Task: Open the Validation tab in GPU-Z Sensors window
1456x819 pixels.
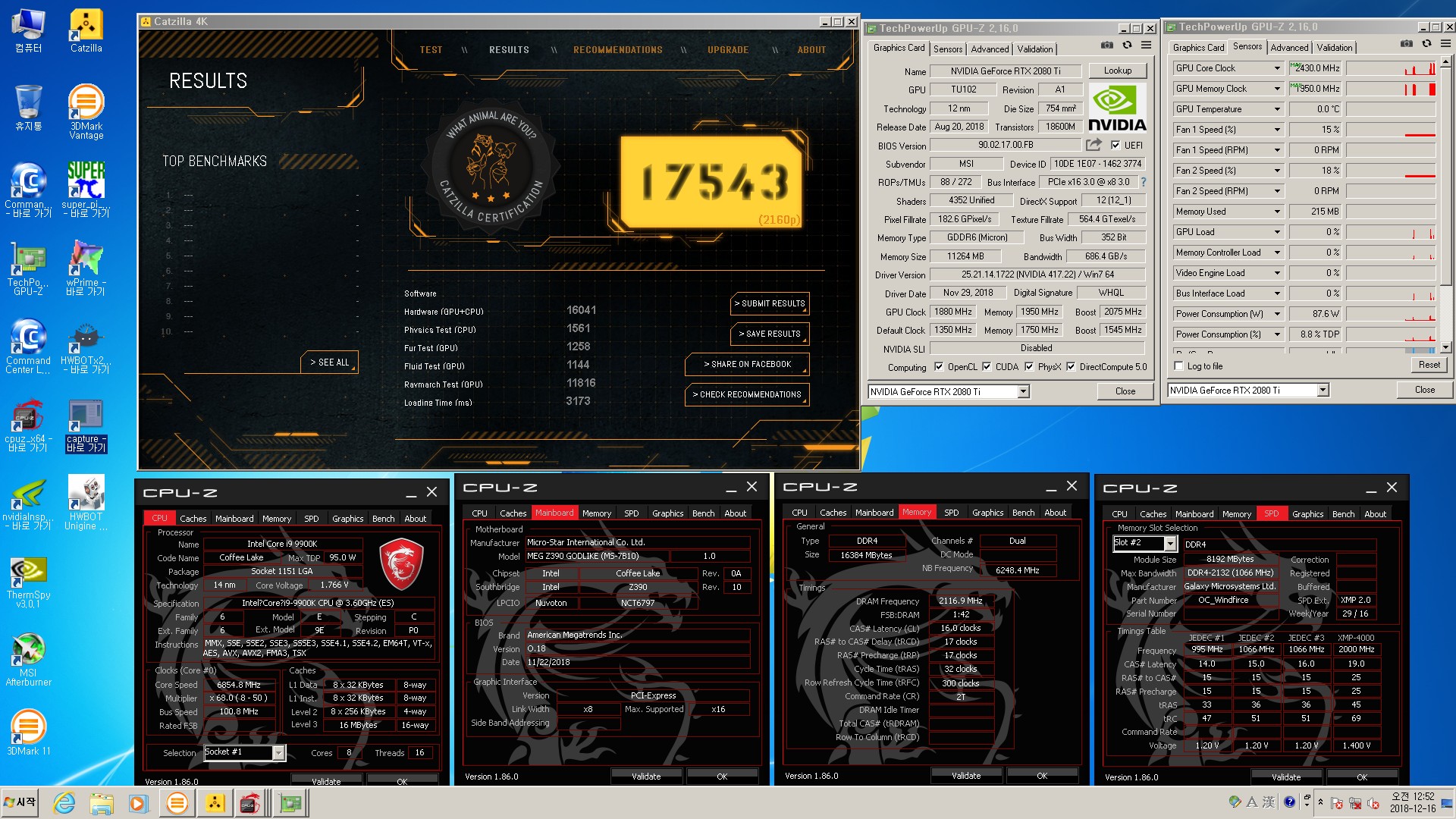Action: click(x=1334, y=47)
